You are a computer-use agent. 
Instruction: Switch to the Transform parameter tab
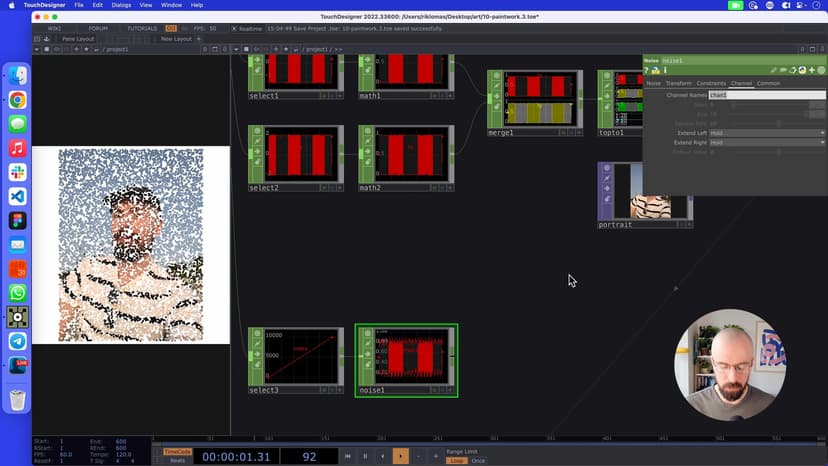(678, 83)
